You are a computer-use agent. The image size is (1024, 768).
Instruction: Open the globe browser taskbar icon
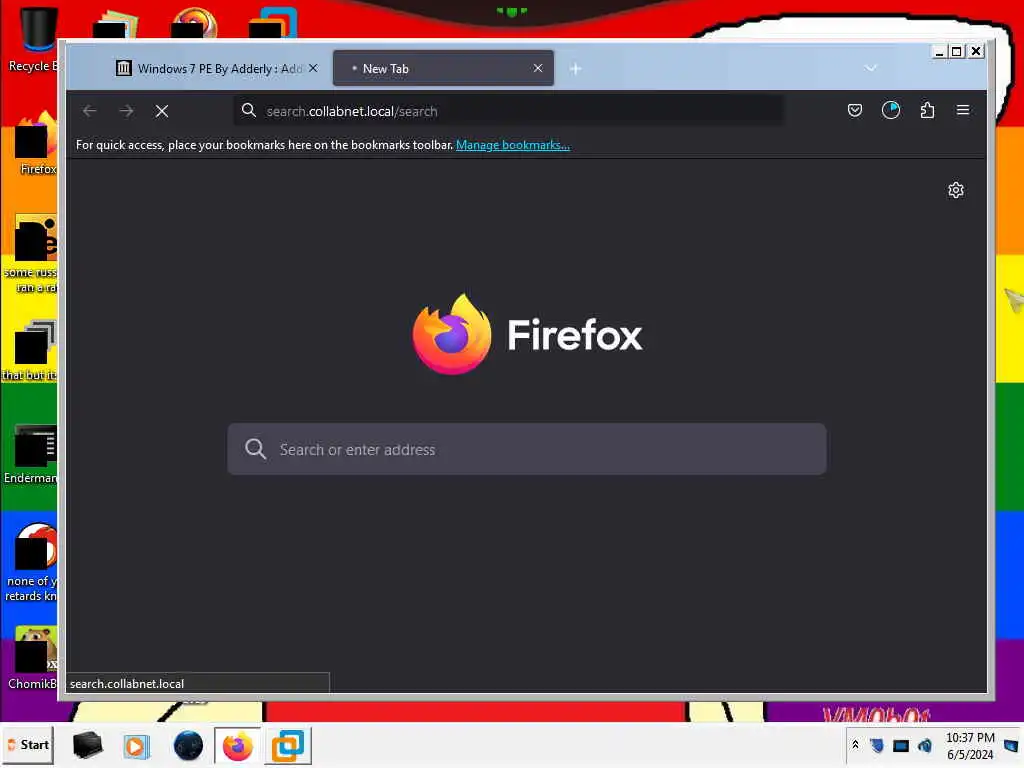(x=188, y=745)
